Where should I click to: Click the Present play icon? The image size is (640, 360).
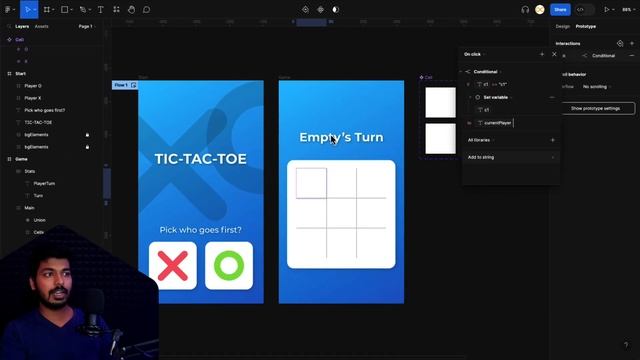pos(607,9)
